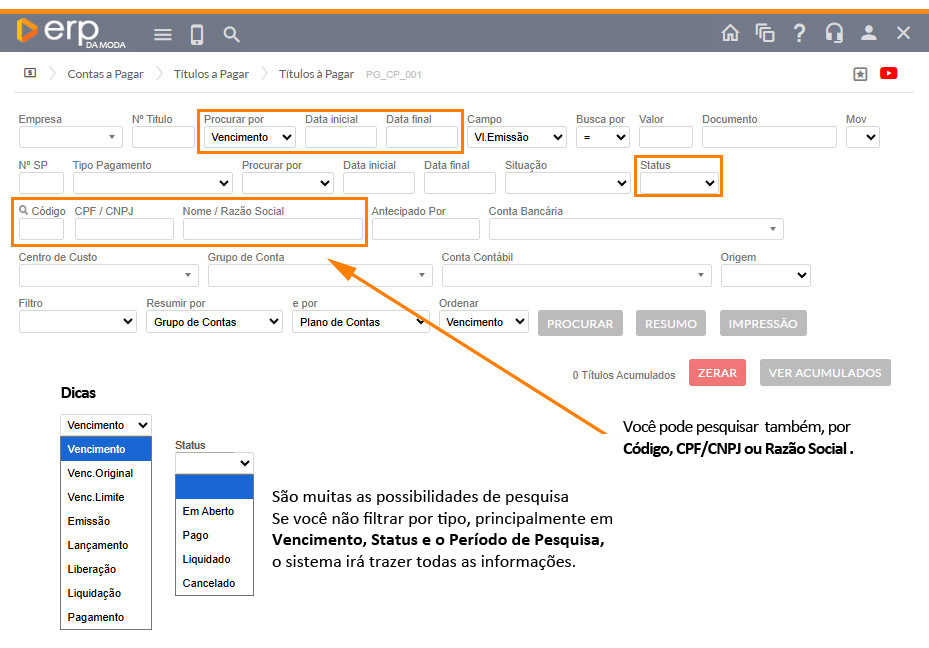Navigate to Contas a Pagar breadcrumb
929x648 pixels.
pyautogui.click(x=105, y=74)
